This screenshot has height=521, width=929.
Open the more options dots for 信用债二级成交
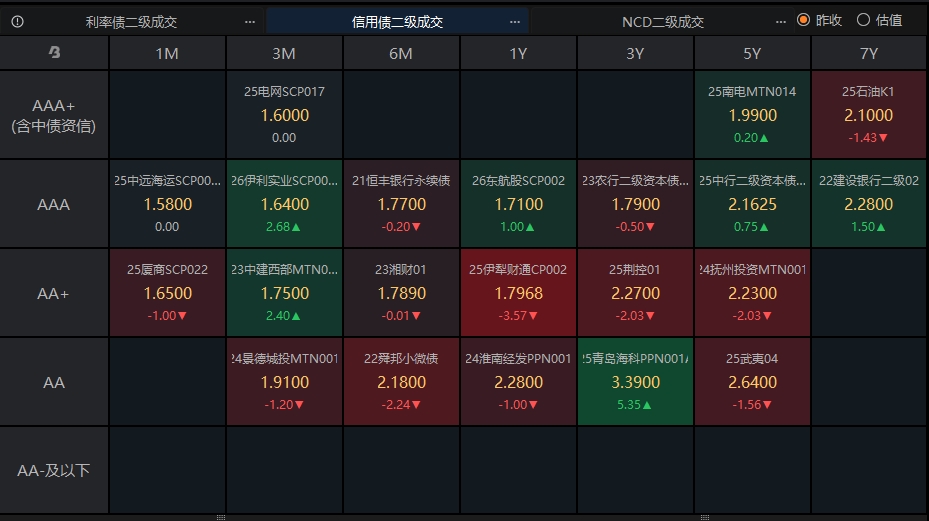[x=515, y=22]
